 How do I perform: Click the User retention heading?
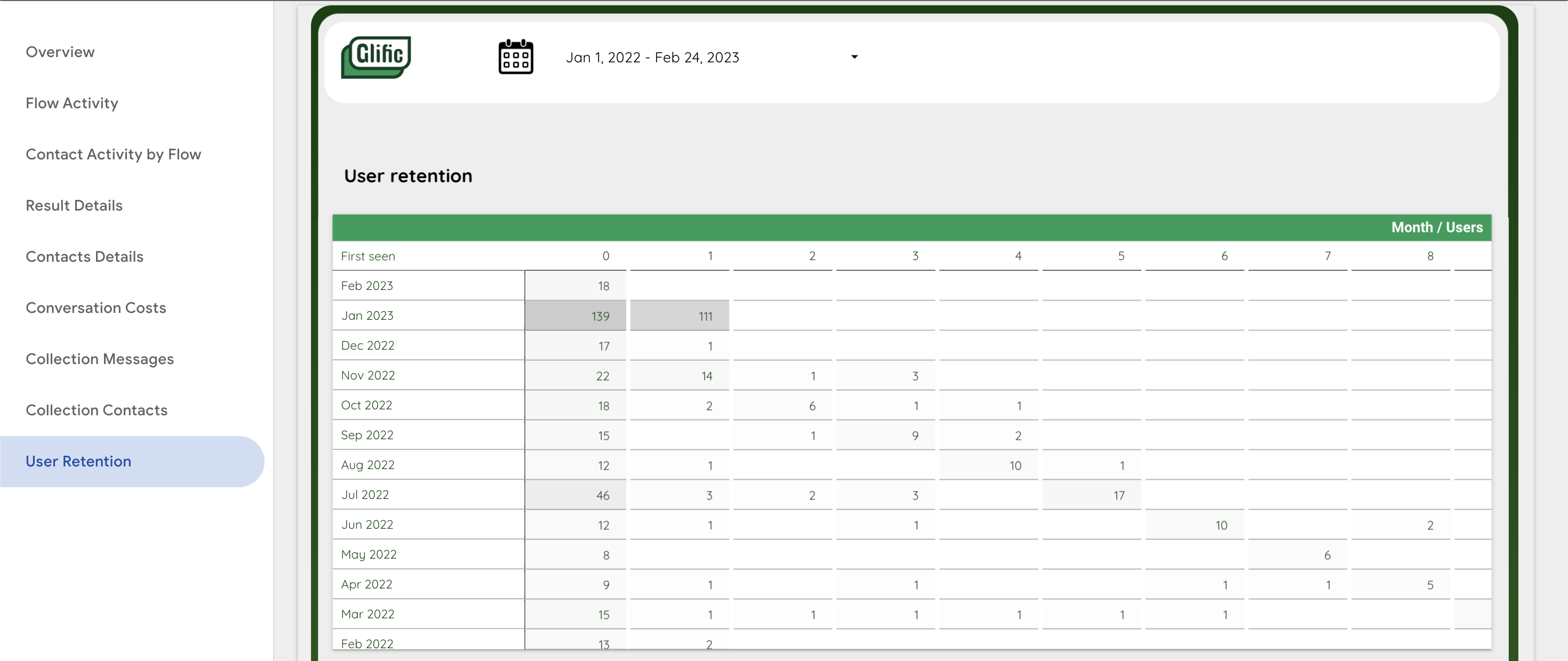(408, 176)
